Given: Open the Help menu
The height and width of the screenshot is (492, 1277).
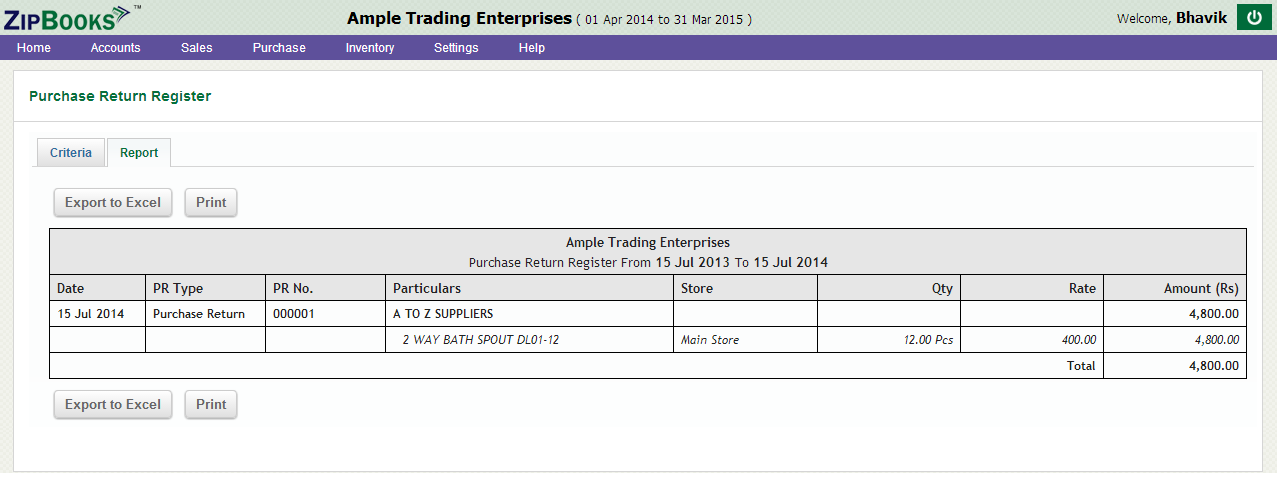Looking at the screenshot, I should tap(532, 48).
